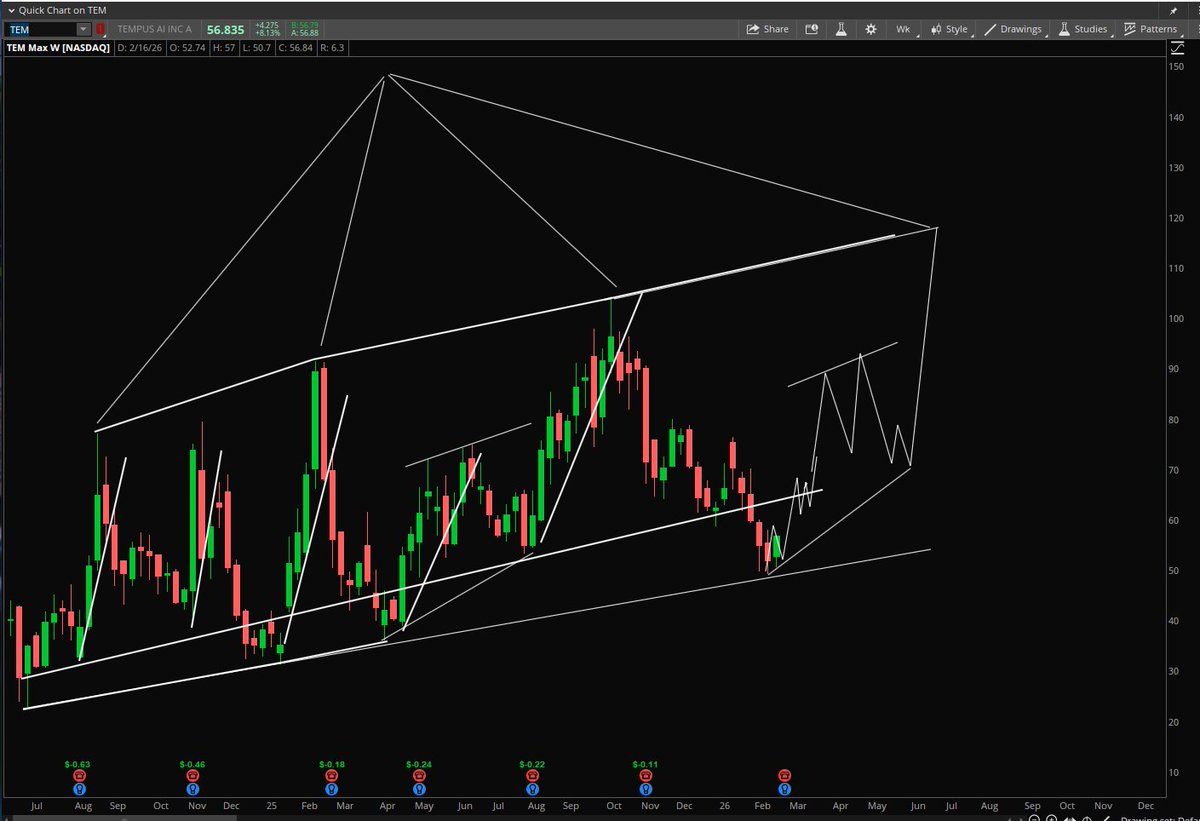Click the red phone icon under $-0.22
The height and width of the screenshot is (821, 1200).
(x=531, y=775)
